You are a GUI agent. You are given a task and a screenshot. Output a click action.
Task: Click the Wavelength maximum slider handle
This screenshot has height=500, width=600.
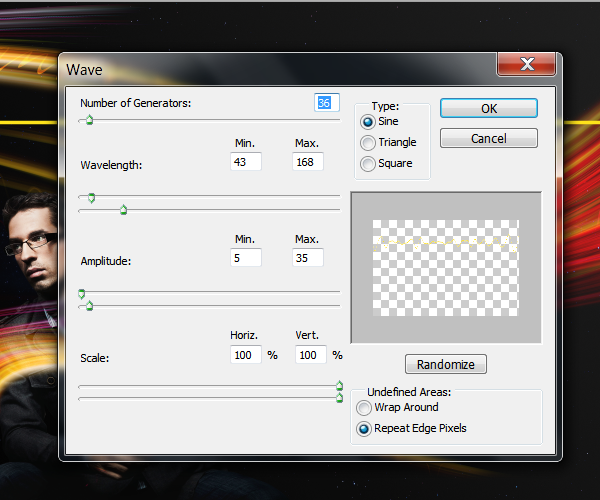point(123,210)
